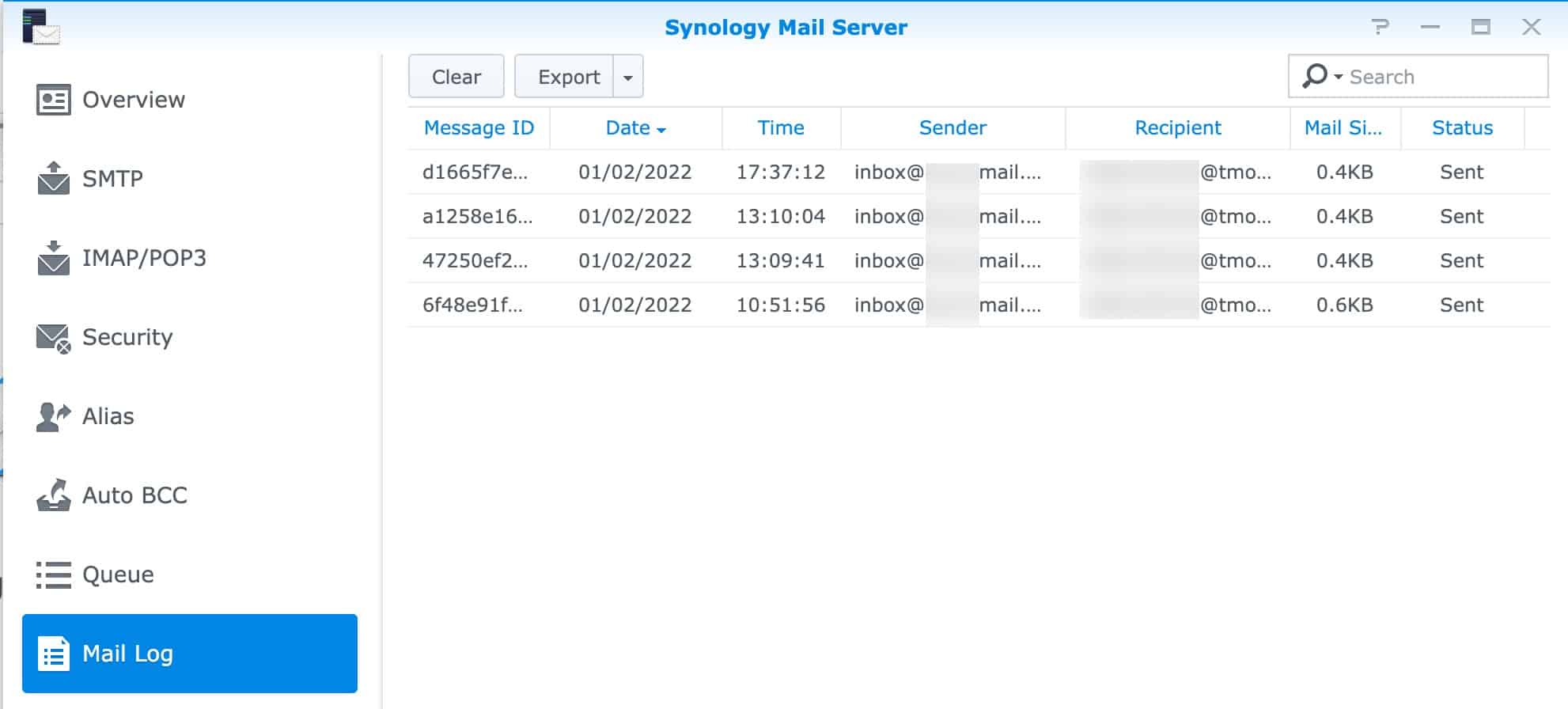Click the time 13:10:04 cell

781,216
